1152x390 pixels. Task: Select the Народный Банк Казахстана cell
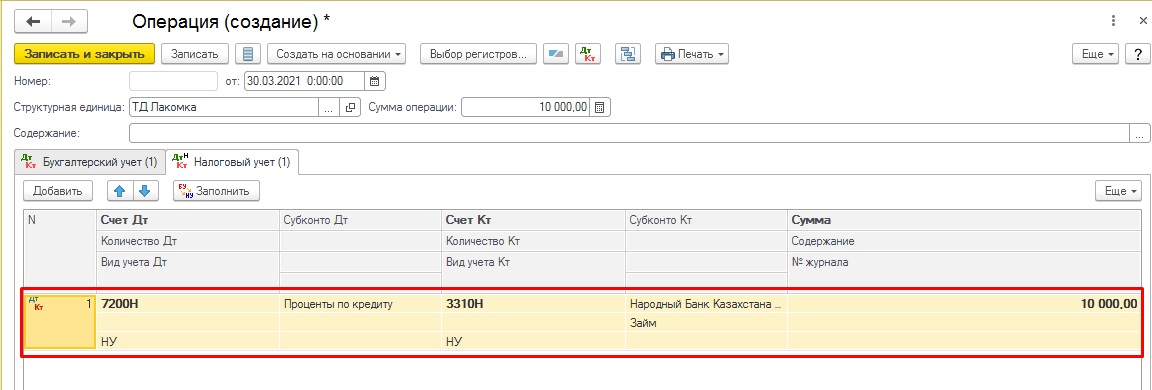706,303
